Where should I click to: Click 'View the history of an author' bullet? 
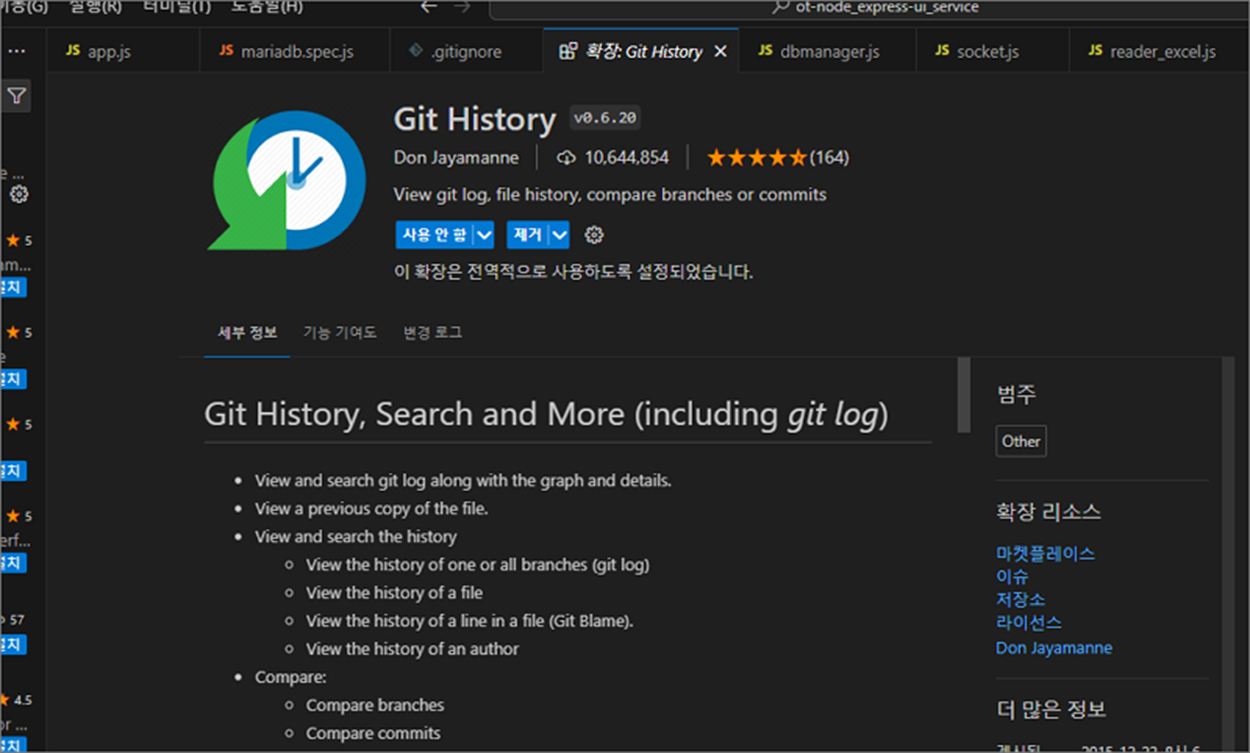click(412, 649)
